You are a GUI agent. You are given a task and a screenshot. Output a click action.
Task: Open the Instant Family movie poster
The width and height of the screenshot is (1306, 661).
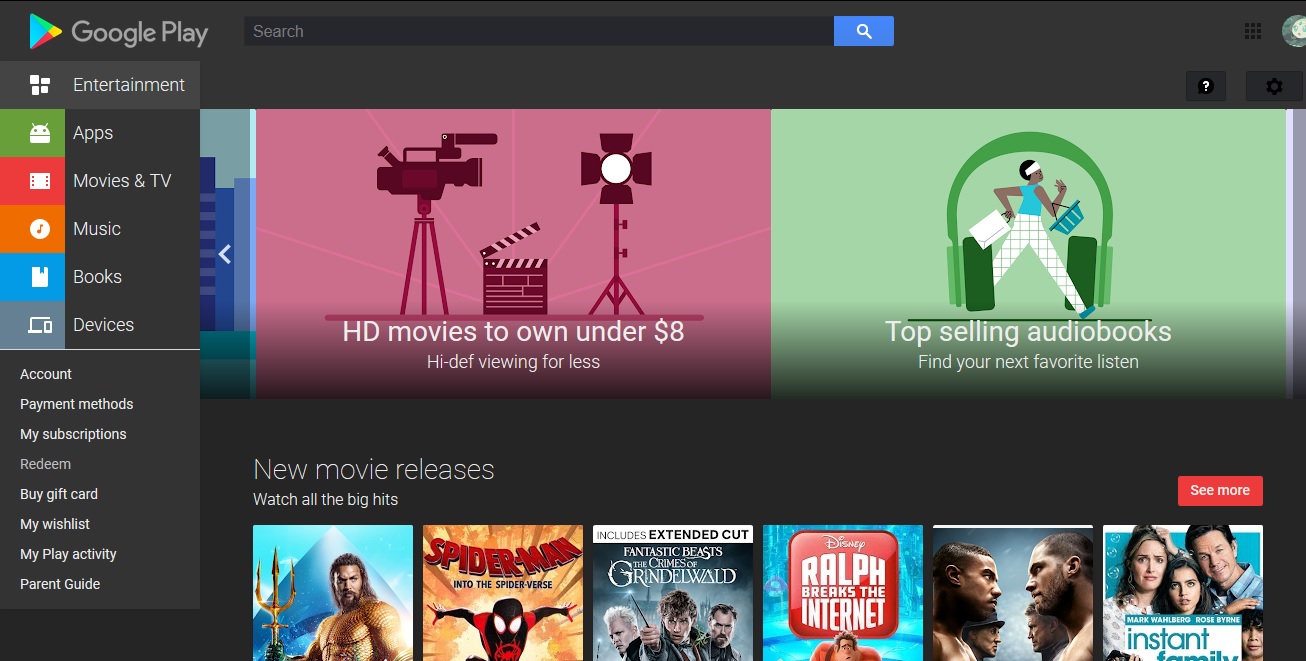[x=1183, y=593]
